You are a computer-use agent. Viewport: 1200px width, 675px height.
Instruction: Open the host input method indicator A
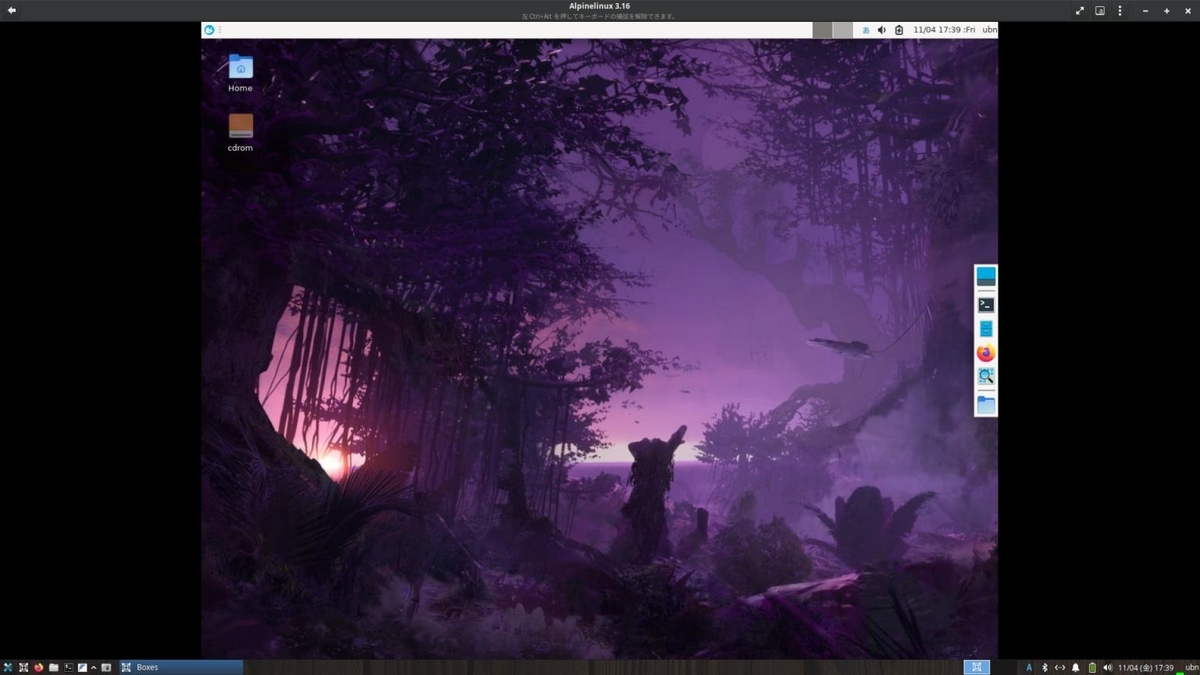(x=1029, y=667)
